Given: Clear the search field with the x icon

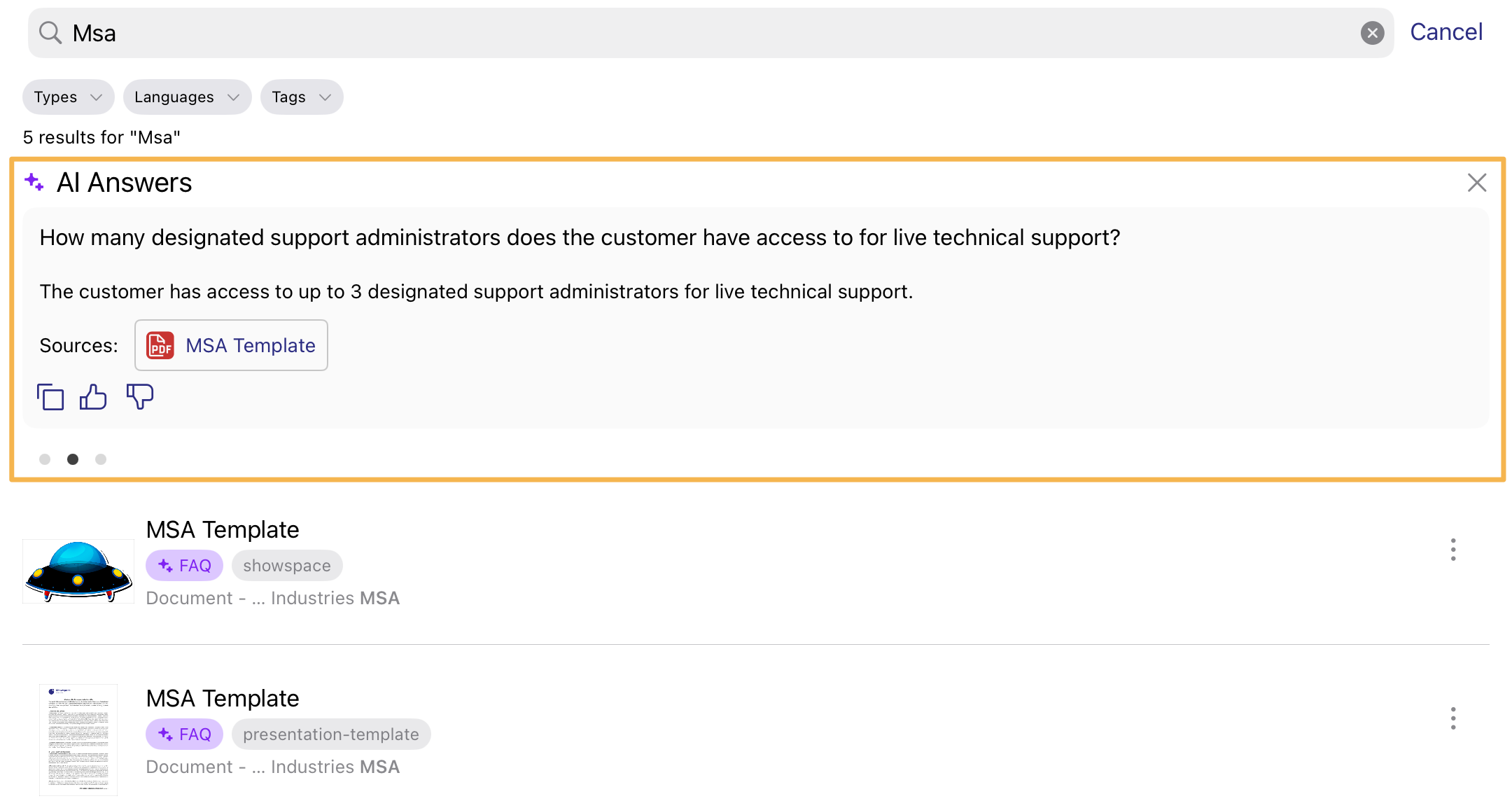Looking at the screenshot, I should [1373, 32].
